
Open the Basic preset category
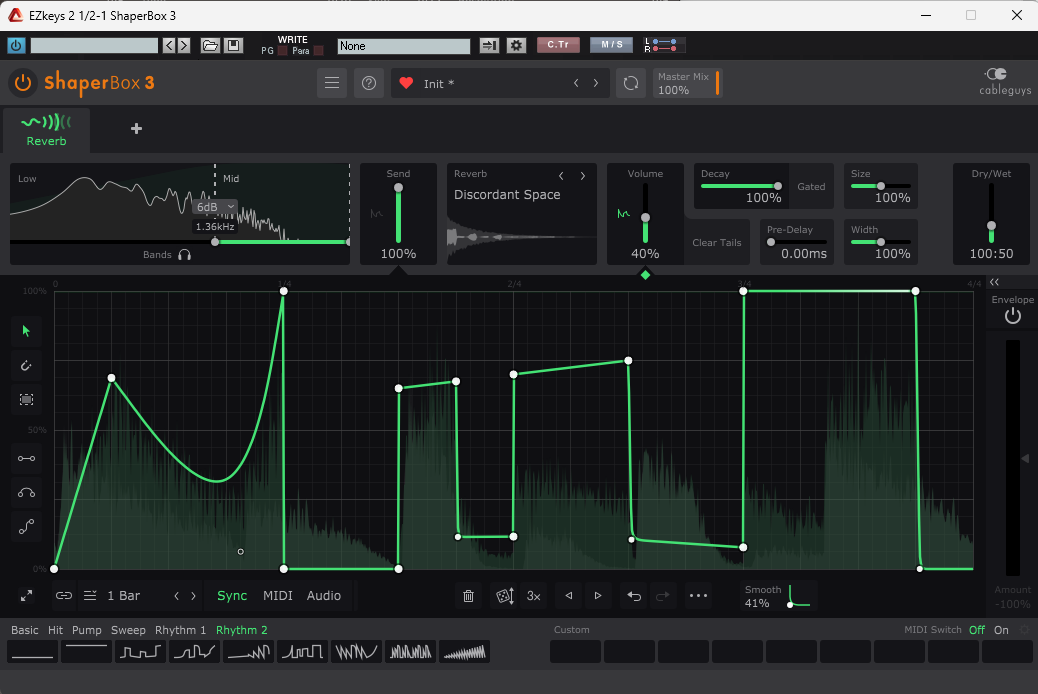[25, 630]
